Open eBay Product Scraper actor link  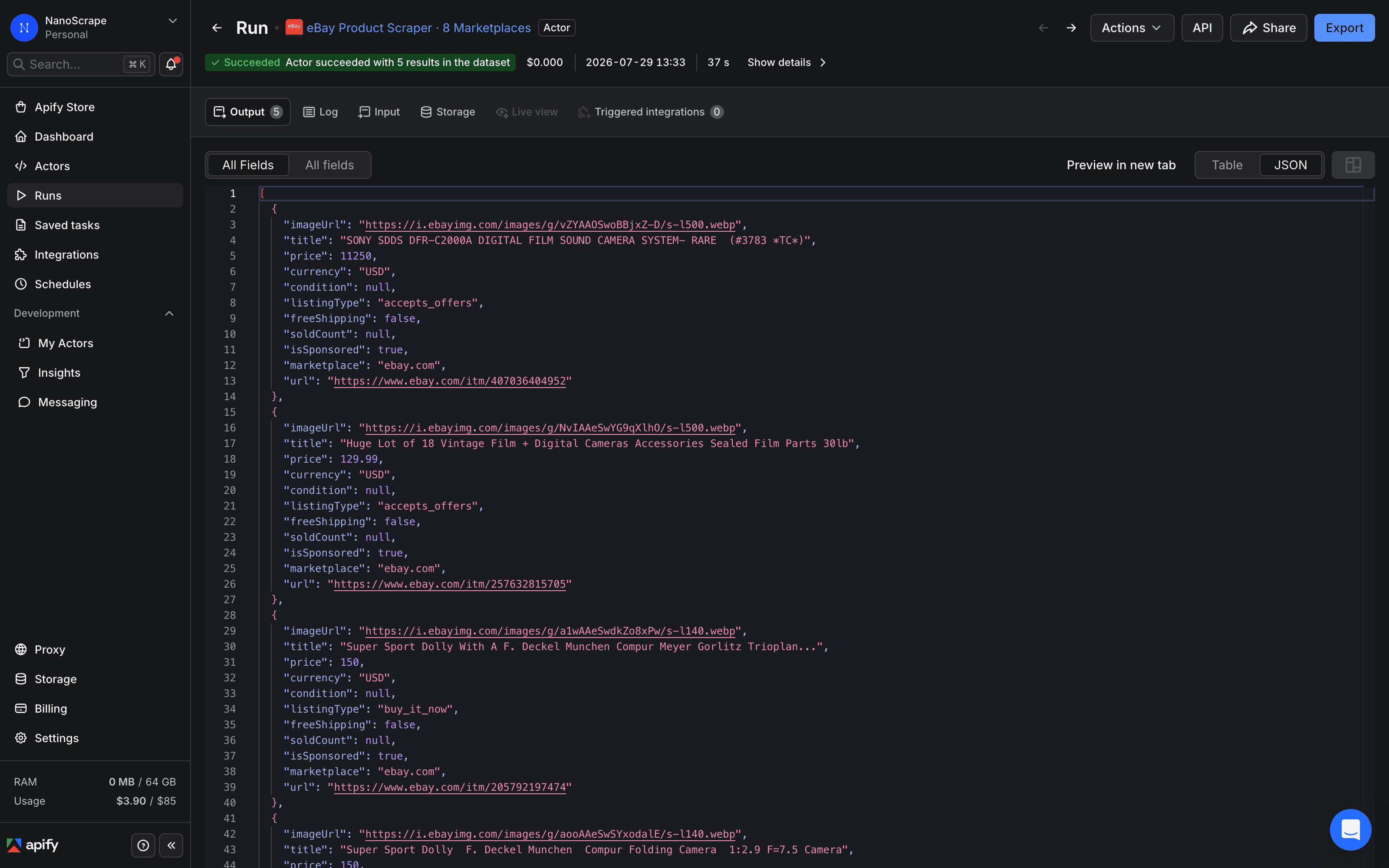418,27
